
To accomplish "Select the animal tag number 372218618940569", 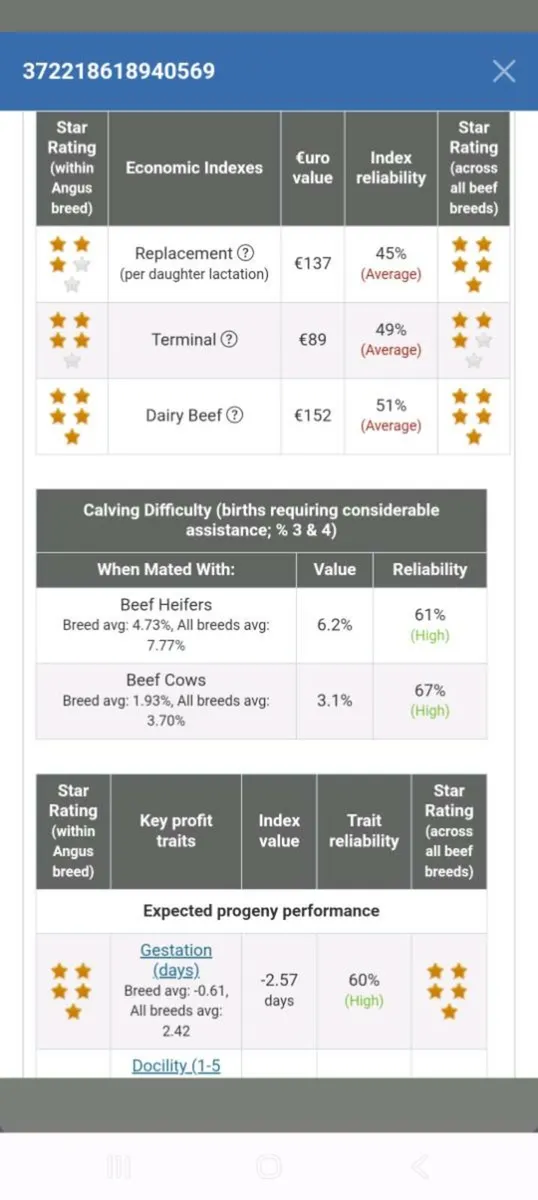I will tap(119, 71).
